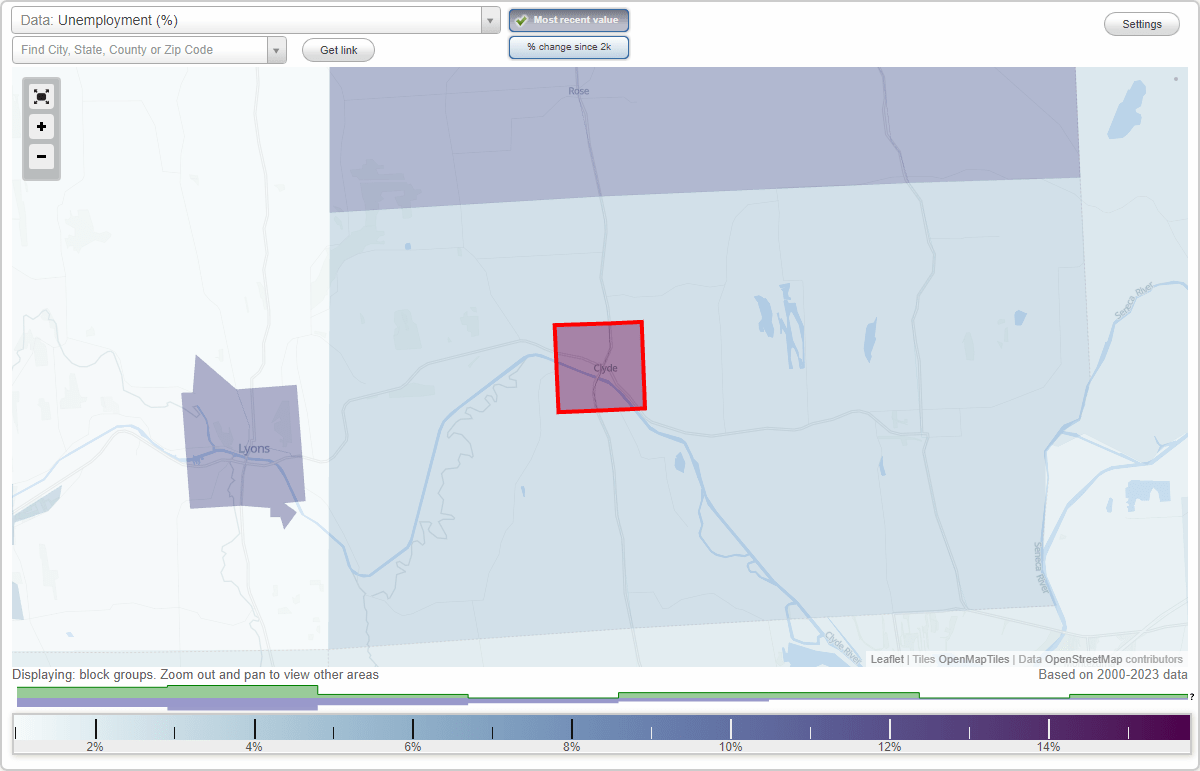Click the green checkmark on Most recent value
Screen dimensions: 1200x771
pyautogui.click(x=521, y=20)
